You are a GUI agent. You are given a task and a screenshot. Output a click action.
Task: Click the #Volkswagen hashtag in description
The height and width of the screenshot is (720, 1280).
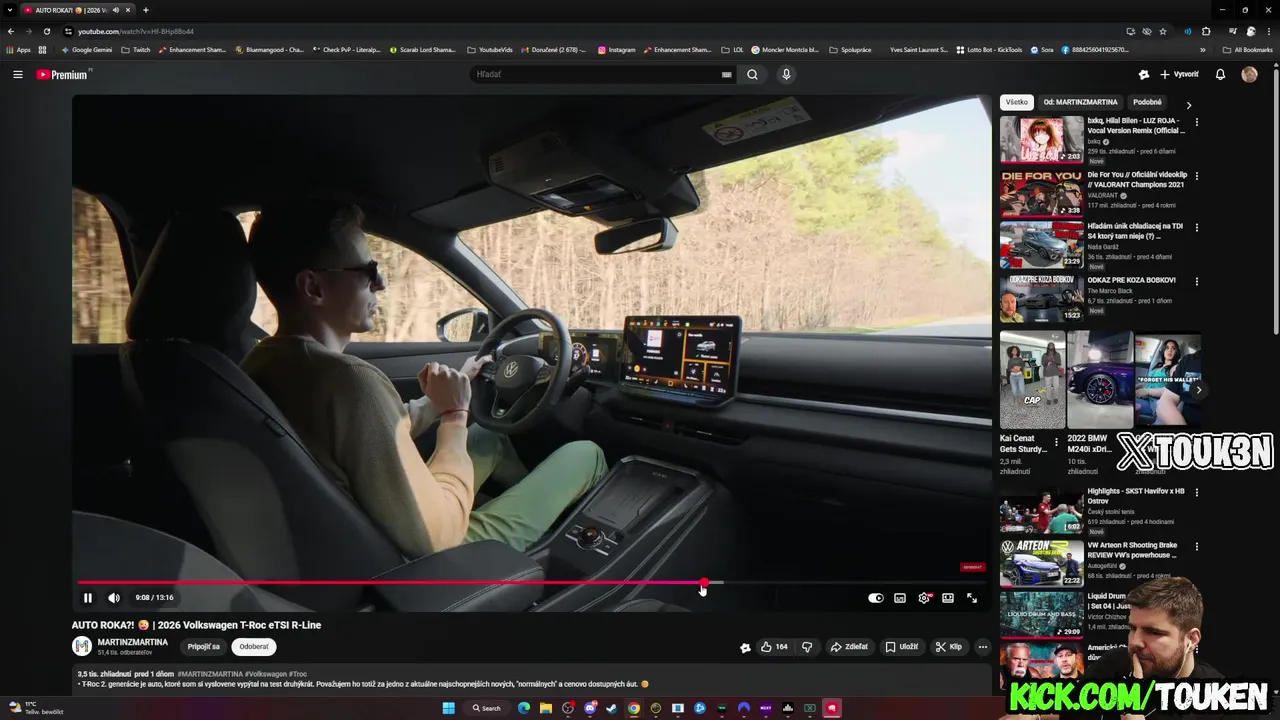click(x=265, y=674)
